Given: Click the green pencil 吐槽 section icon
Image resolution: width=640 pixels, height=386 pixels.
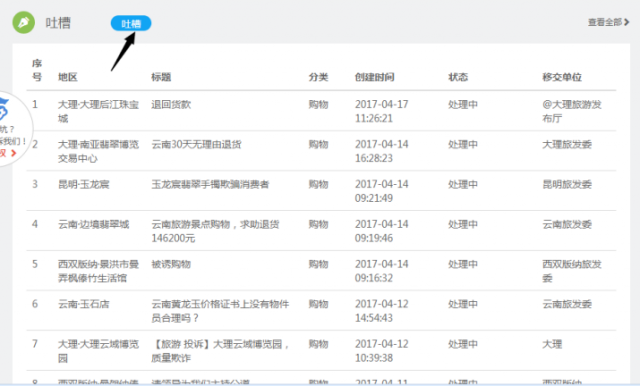Looking at the screenshot, I should tap(23, 22).
